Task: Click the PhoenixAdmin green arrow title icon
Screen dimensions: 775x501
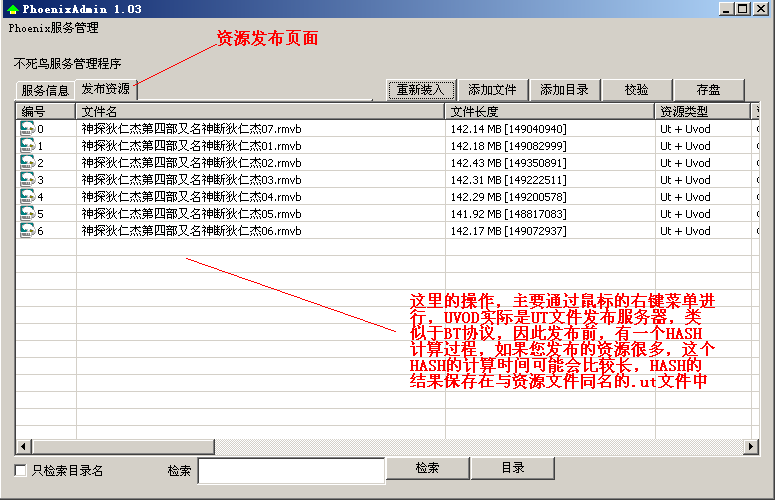Action: 12,9
